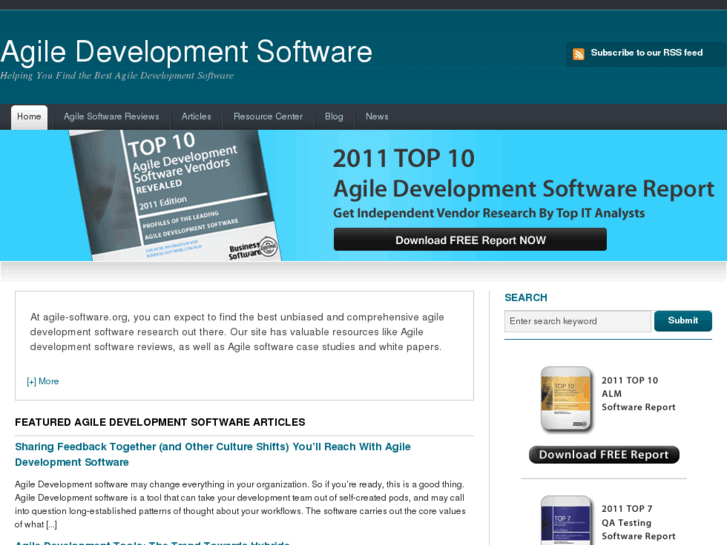Screen dimensions: 727x545
Task: Open the News menu item
Action: [x=377, y=117]
